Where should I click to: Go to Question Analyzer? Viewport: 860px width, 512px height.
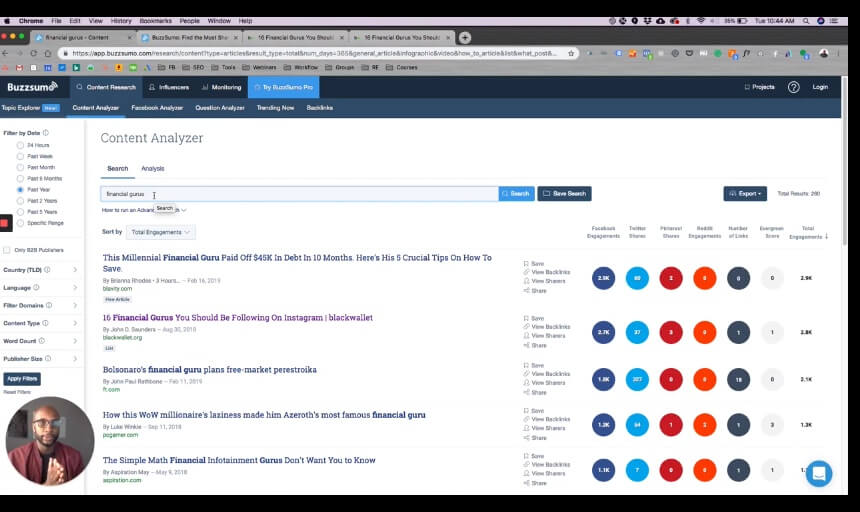pyautogui.click(x=220, y=108)
